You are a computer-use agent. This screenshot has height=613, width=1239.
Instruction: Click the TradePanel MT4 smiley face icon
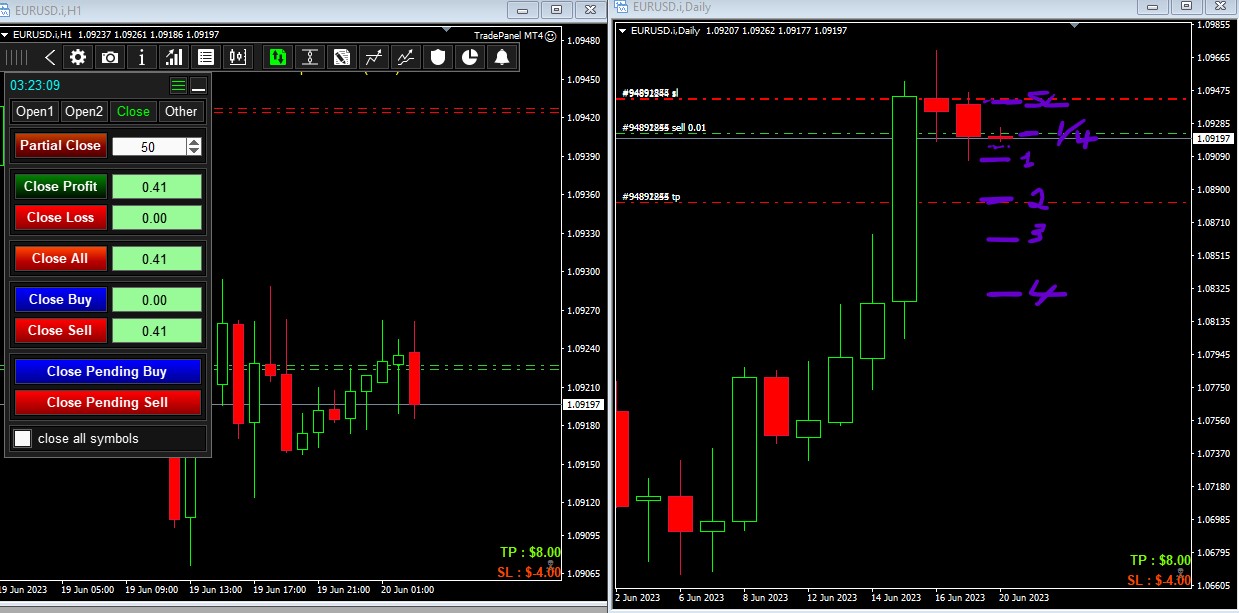(x=550, y=35)
